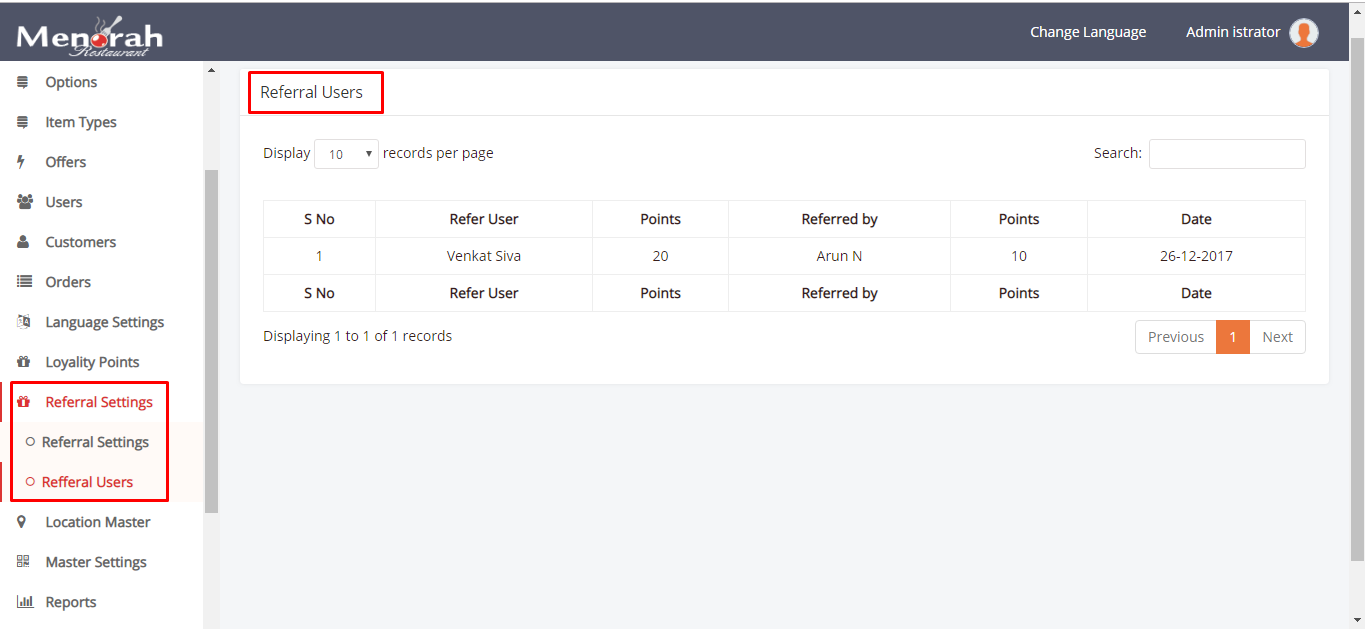Click the Offers lightning icon in sidebar

(x=22, y=161)
